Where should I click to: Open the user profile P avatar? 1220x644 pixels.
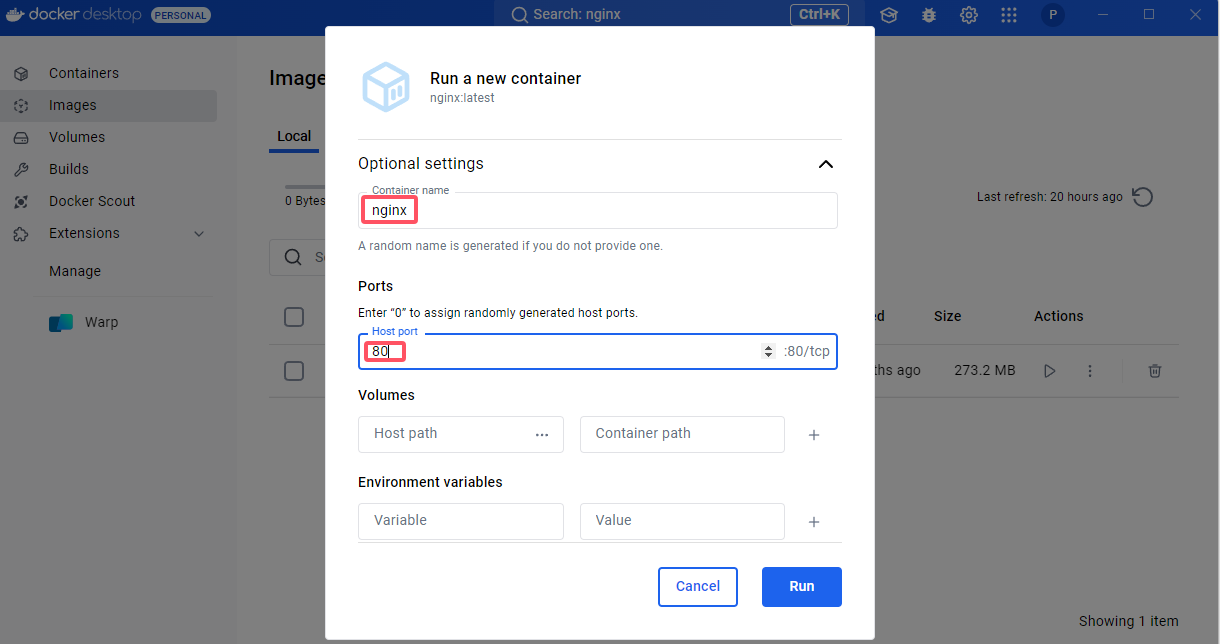[1052, 15]
